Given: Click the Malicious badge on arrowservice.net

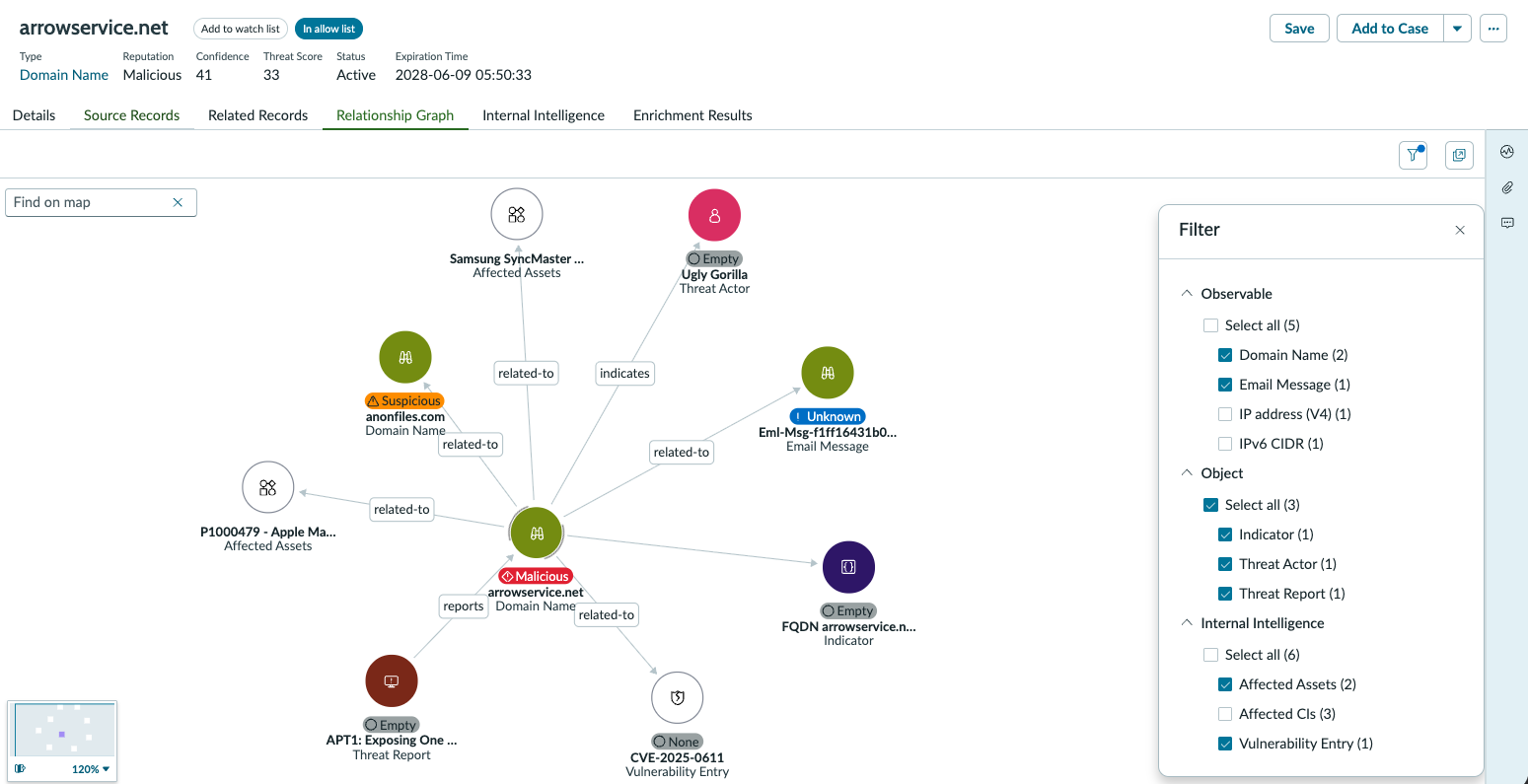Looking at the screenshot, I should tap(536, 576).
